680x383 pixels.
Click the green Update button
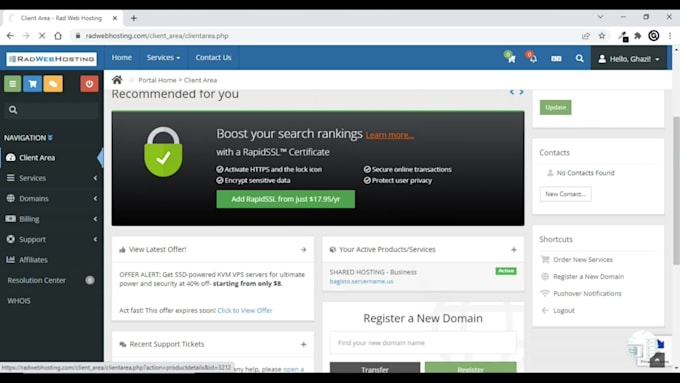coord(556,107)
